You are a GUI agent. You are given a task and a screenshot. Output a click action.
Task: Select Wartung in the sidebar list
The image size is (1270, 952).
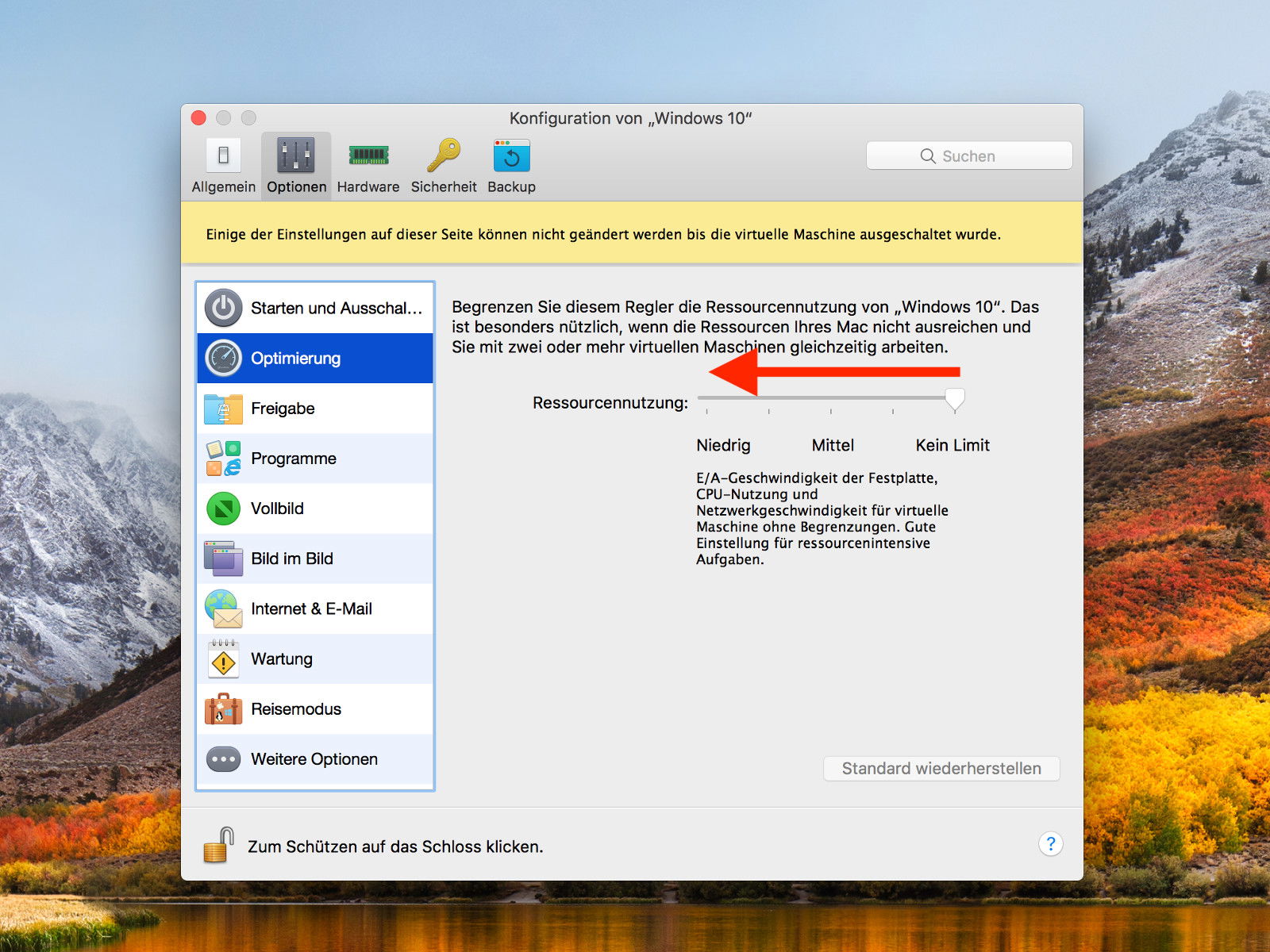coord(315,658)
